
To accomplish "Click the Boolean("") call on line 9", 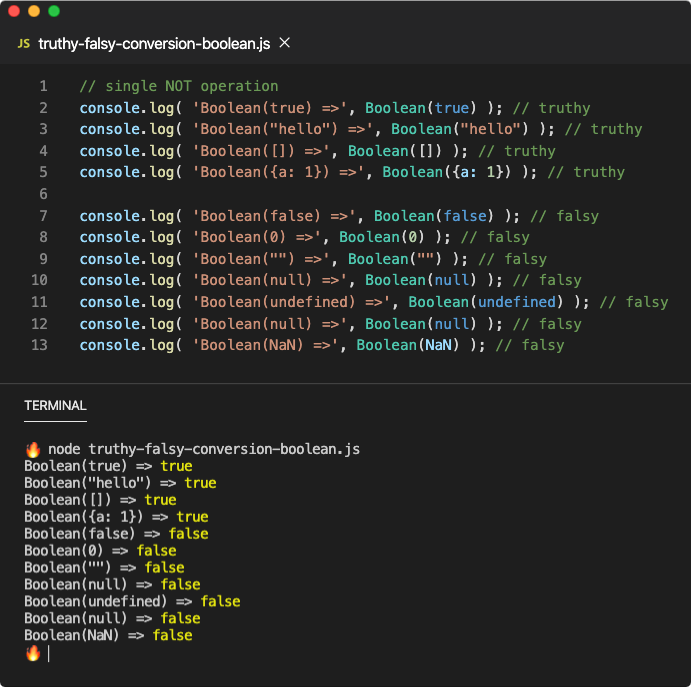I will pos(395,259).
